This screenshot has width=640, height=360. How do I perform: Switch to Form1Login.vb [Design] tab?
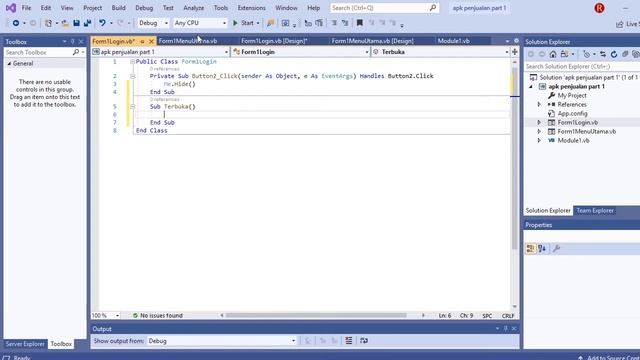(x=274, y=41)
